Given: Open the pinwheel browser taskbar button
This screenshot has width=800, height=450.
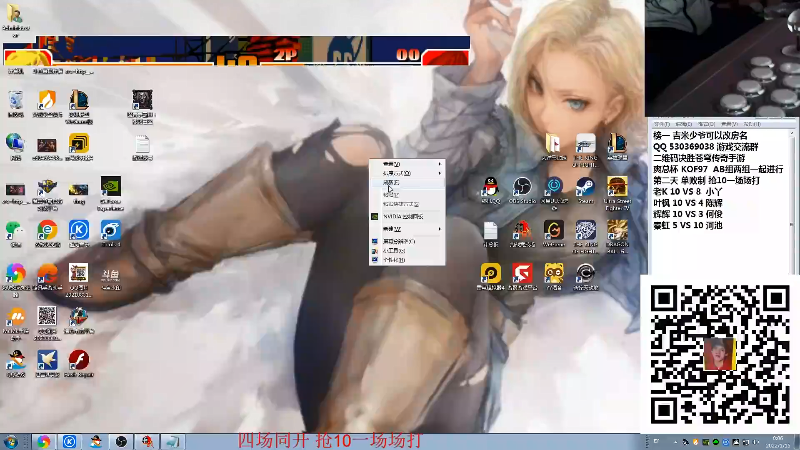Looking at the screenshot, I should [x=44, y=441].
